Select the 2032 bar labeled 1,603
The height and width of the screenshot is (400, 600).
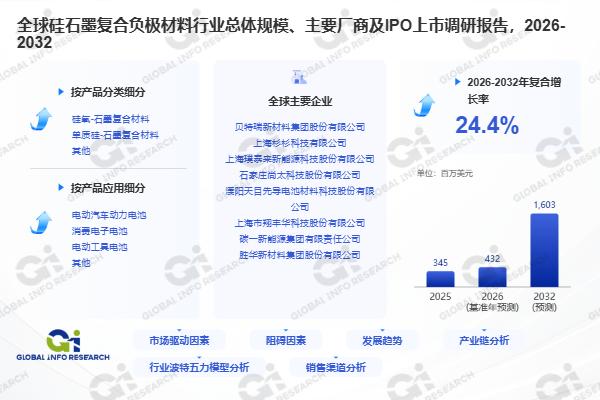tap(545, 250)
